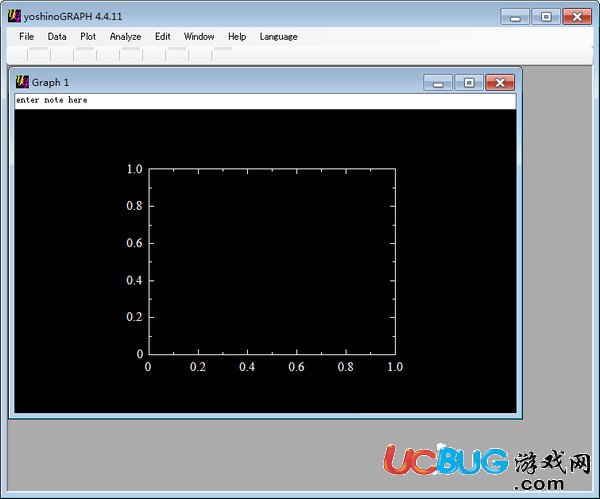Open the File menu
The height and width of the screenshot is (499, 600).
26,37
